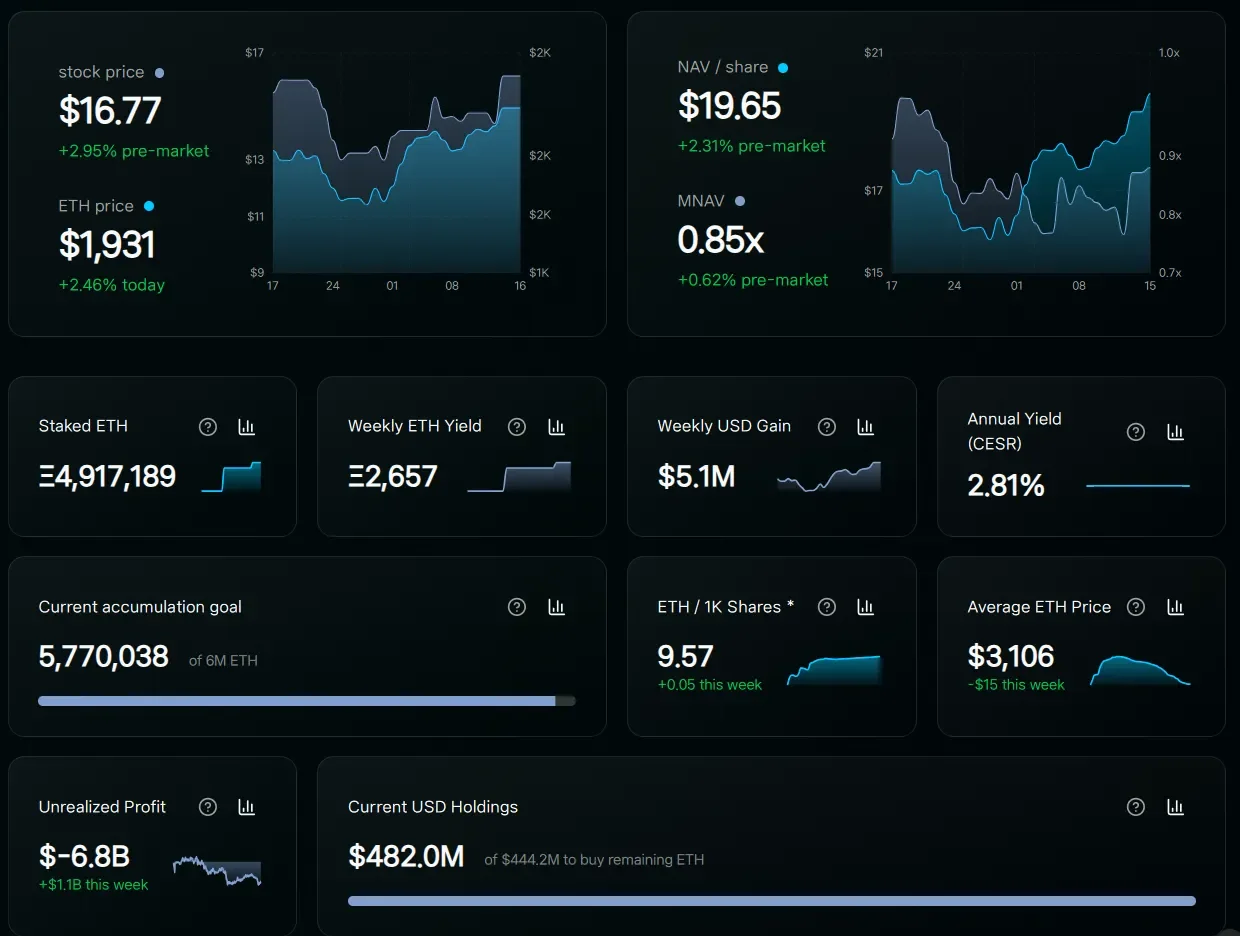Screen dimensions: 1240x936
Task: Click help icon on Weekly ETH Yield
Action: point(517,427)
